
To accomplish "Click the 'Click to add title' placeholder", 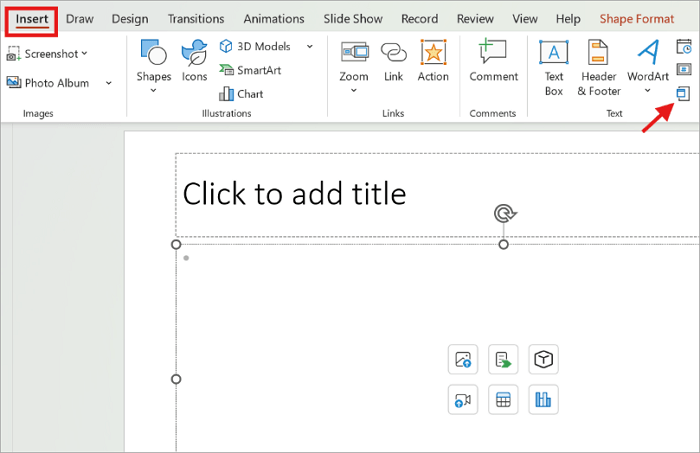I will pyautogui.click(x=295, y=194).
